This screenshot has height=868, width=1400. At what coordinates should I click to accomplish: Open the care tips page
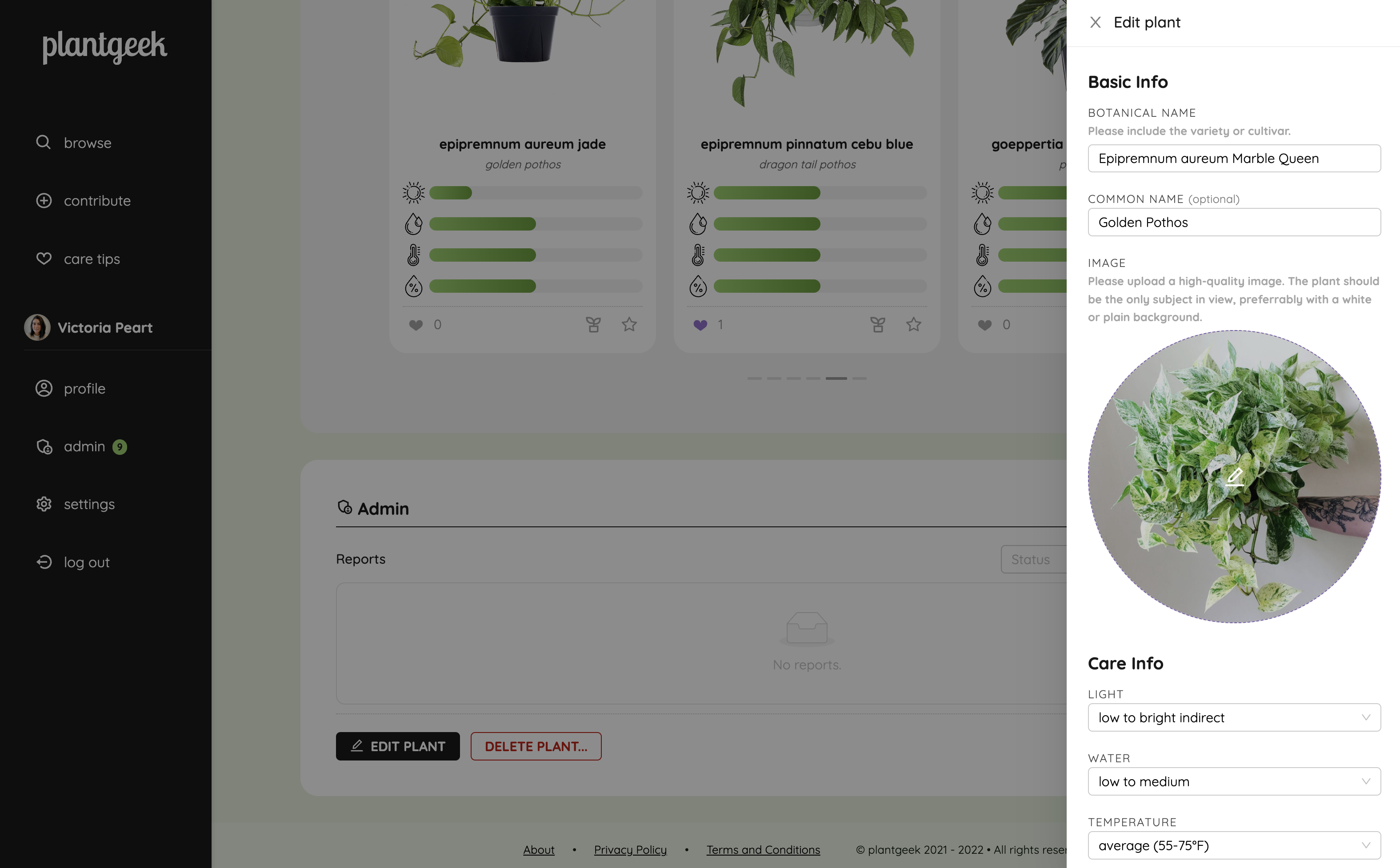pos(78,259)
